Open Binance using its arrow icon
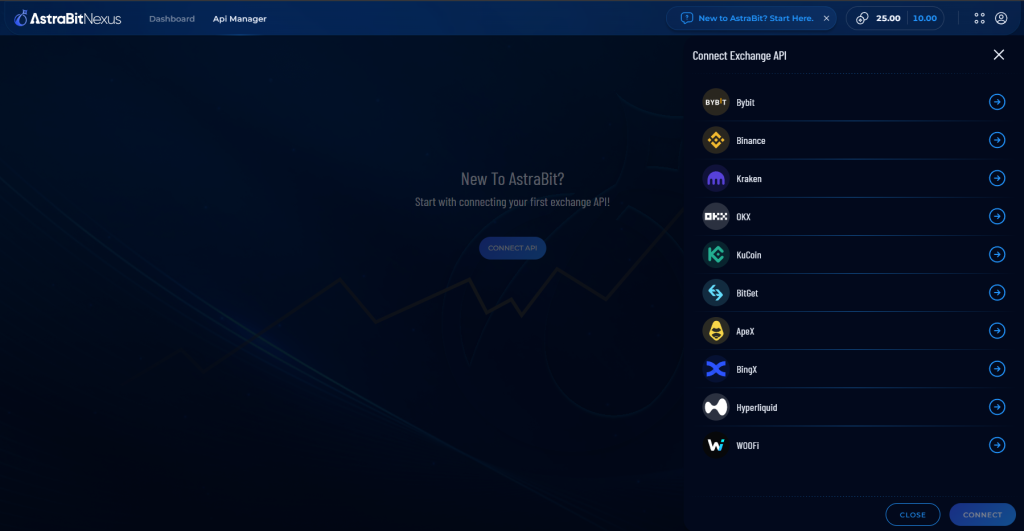This screenshot has height=531, width=1024. click(997, 140)
